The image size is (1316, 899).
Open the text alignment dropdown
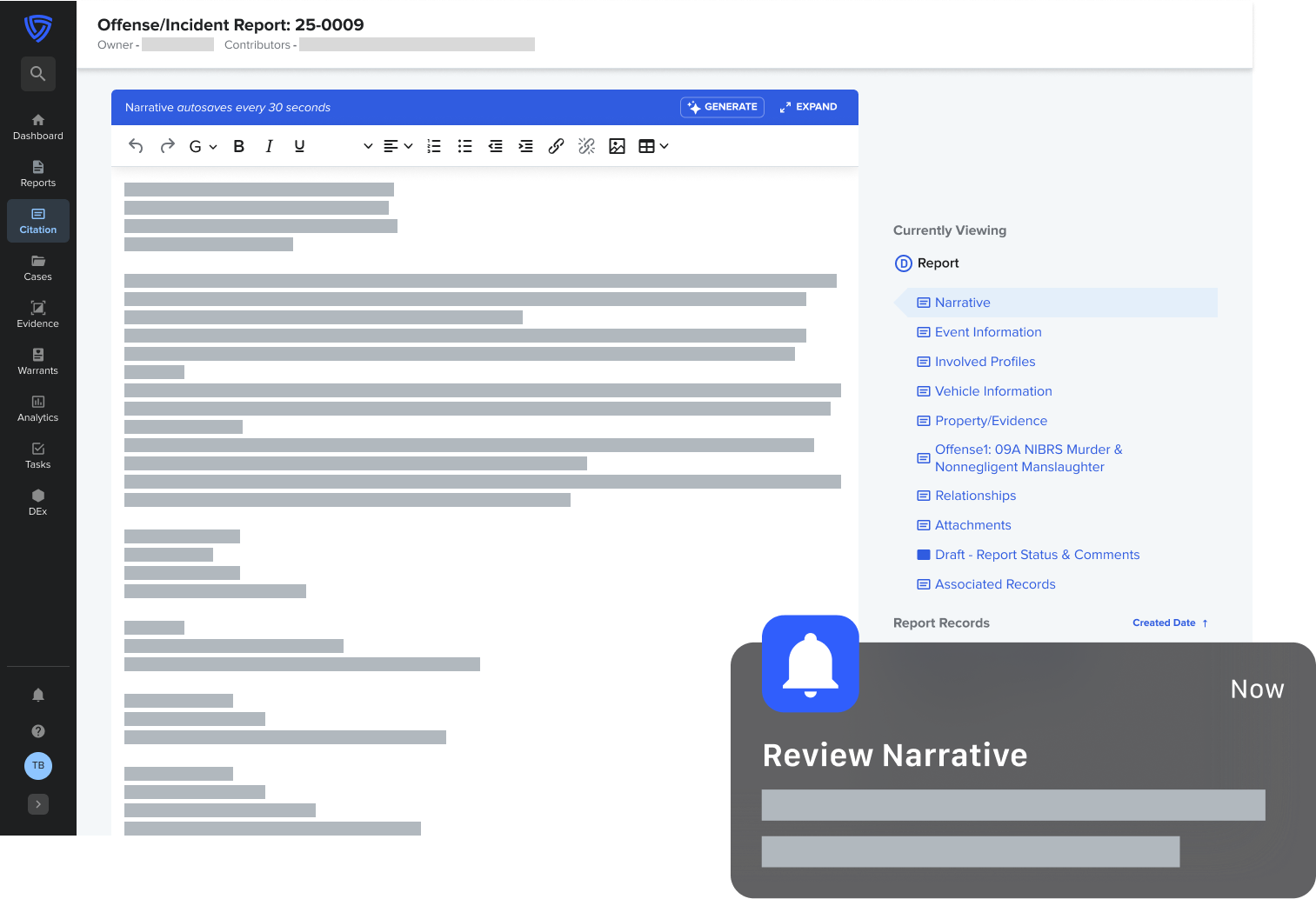(397, 146)
